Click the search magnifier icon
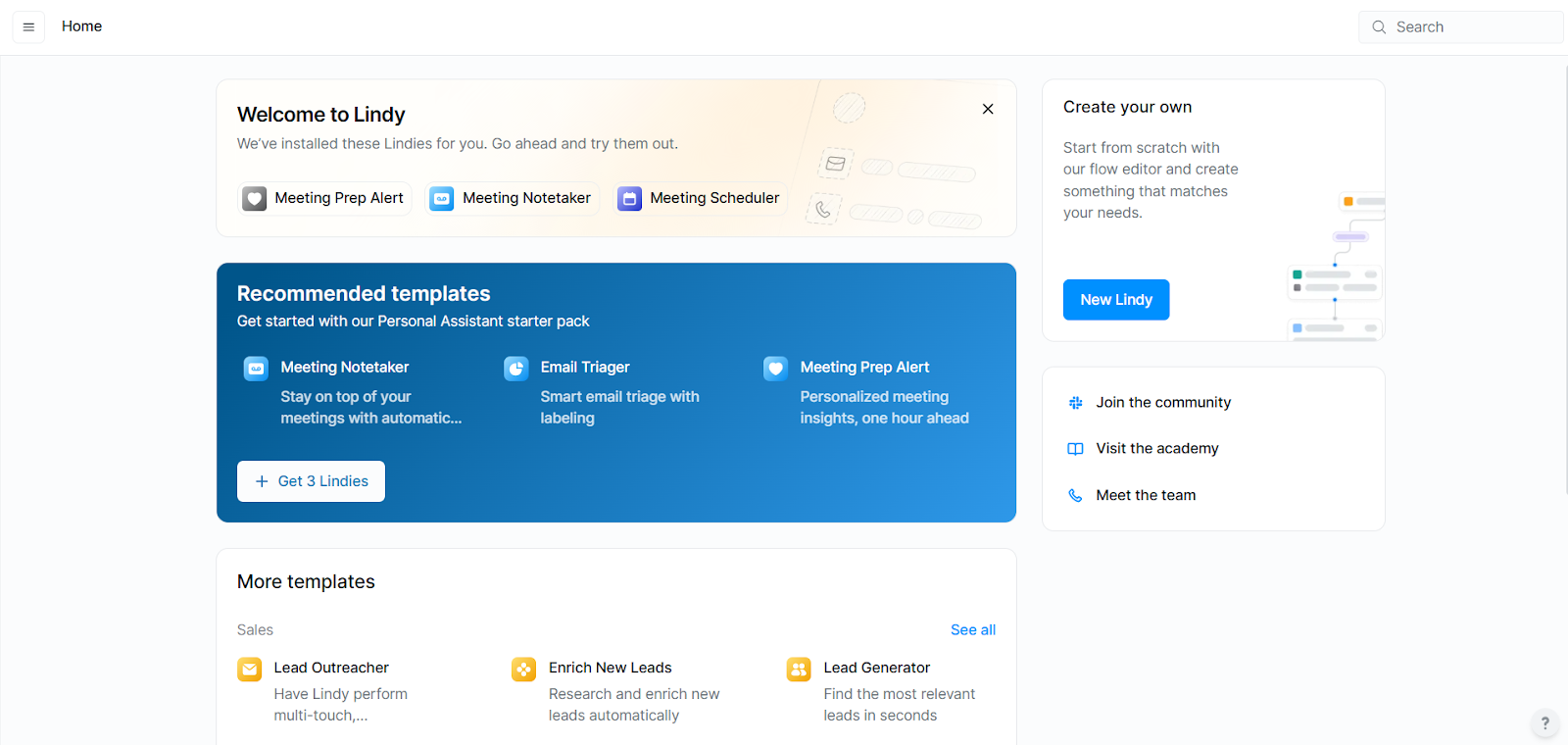The image size is (1568, 745). coord(1379,27)
